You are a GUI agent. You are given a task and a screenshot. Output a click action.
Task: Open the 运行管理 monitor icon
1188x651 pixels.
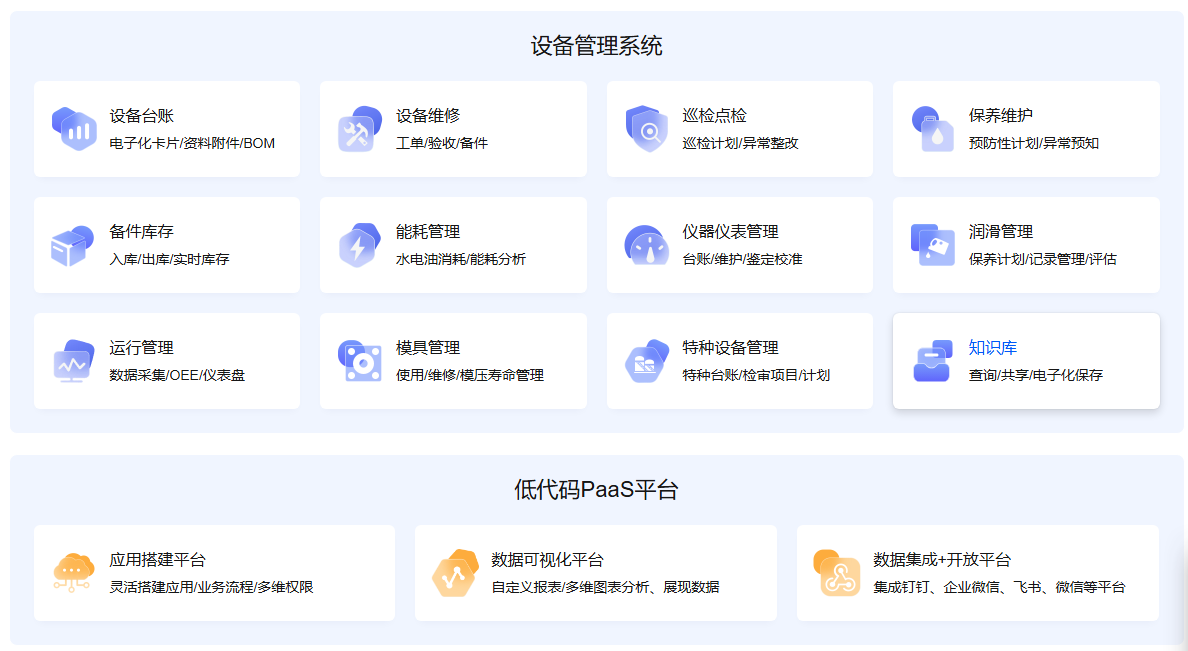tap(74, 361)
